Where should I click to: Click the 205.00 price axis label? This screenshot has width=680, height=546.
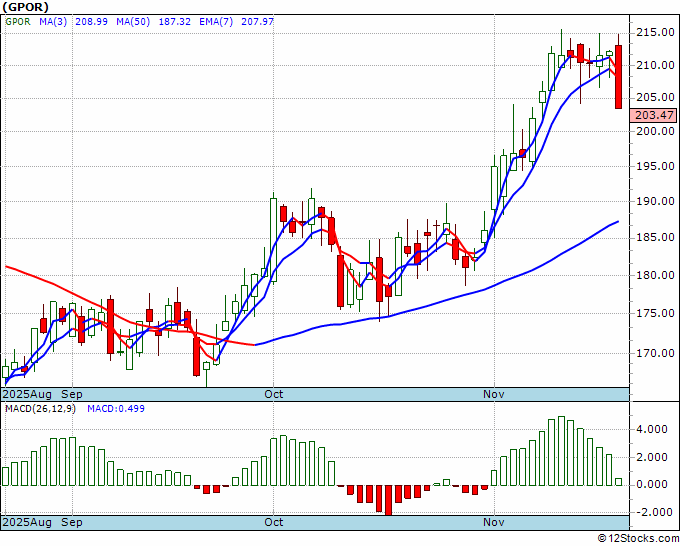click(655, 98)
